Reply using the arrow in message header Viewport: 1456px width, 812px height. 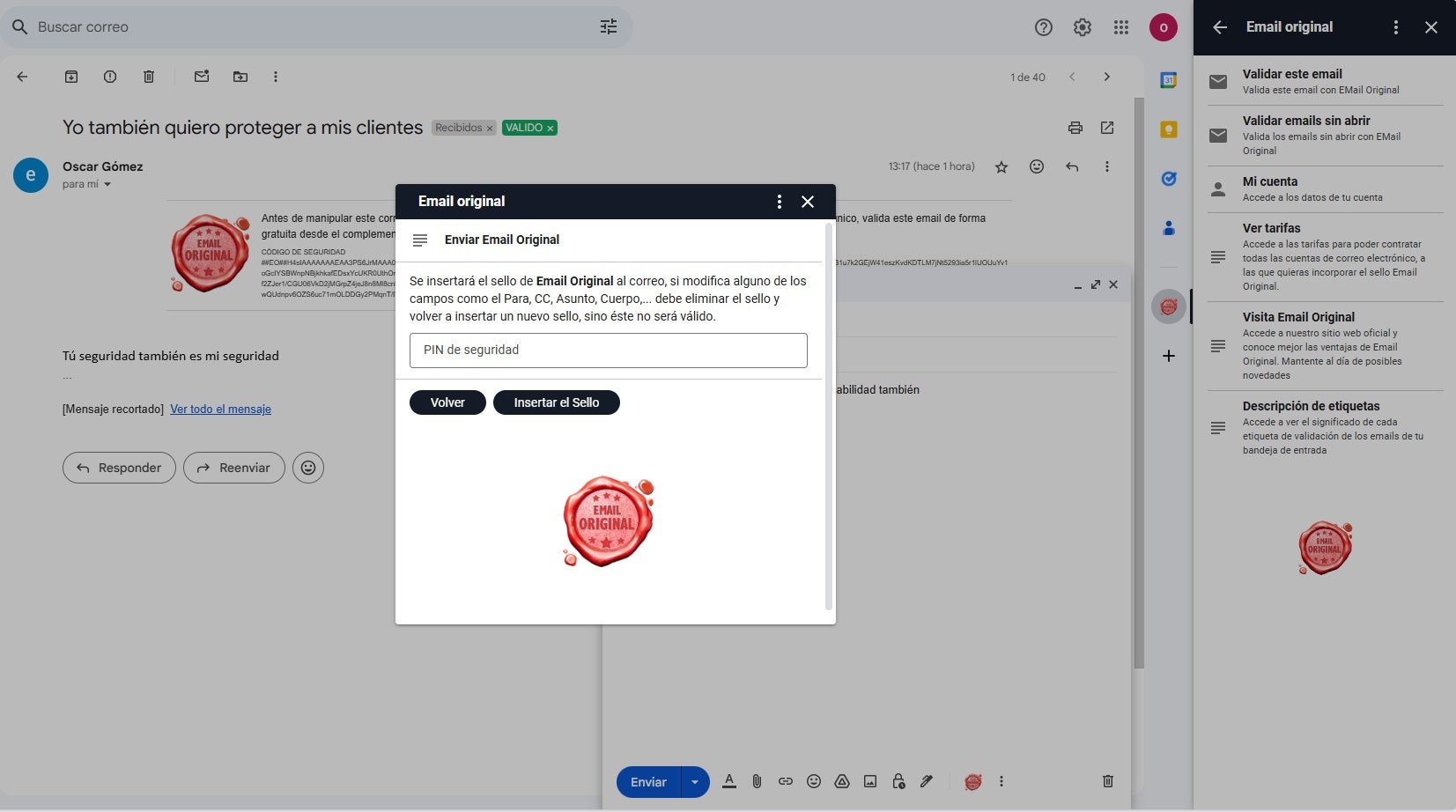1072,166
